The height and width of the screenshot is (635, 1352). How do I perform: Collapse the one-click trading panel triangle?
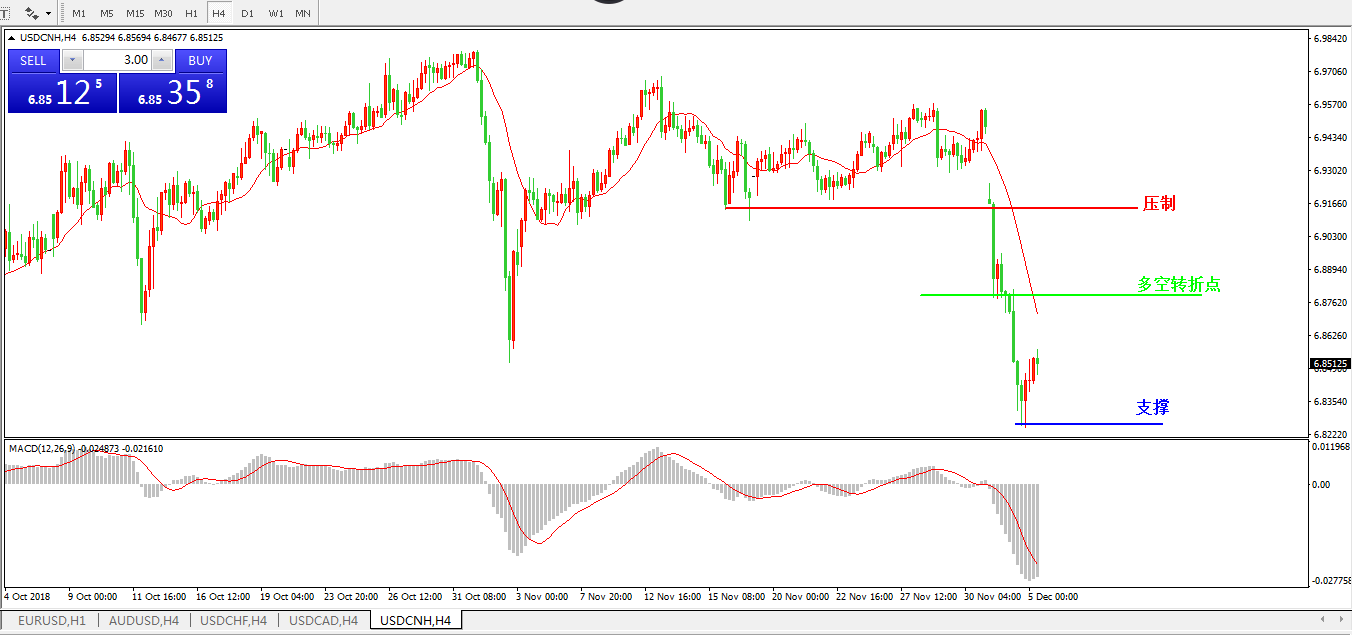[12, 38]
